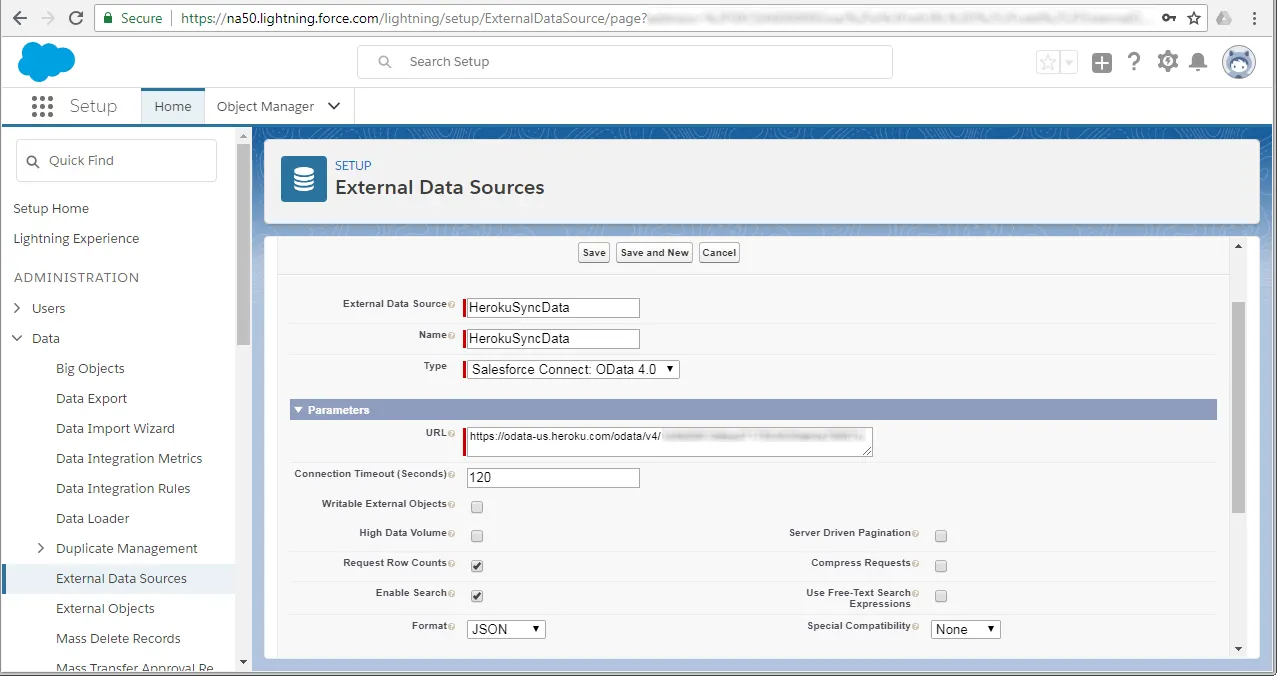1277x676 pixels.
Task: Open the Chrome three-dot menu
Action: click(1256, 18)
